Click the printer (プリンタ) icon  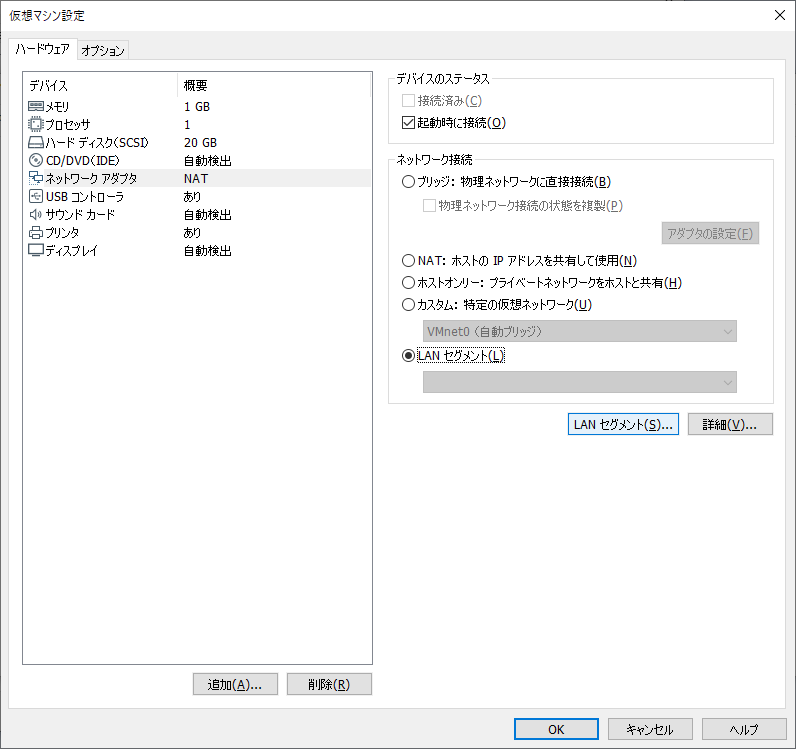[x=36, y=233]
